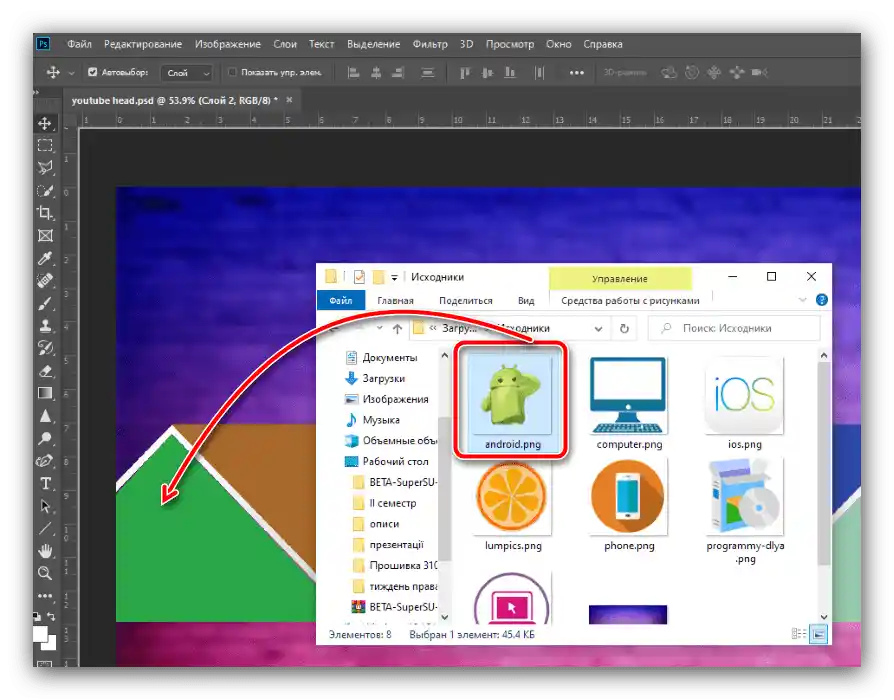This screenshot has height=700, width=894.
Task: Open the Редактирование menu
Action: [x=143, y=44]
